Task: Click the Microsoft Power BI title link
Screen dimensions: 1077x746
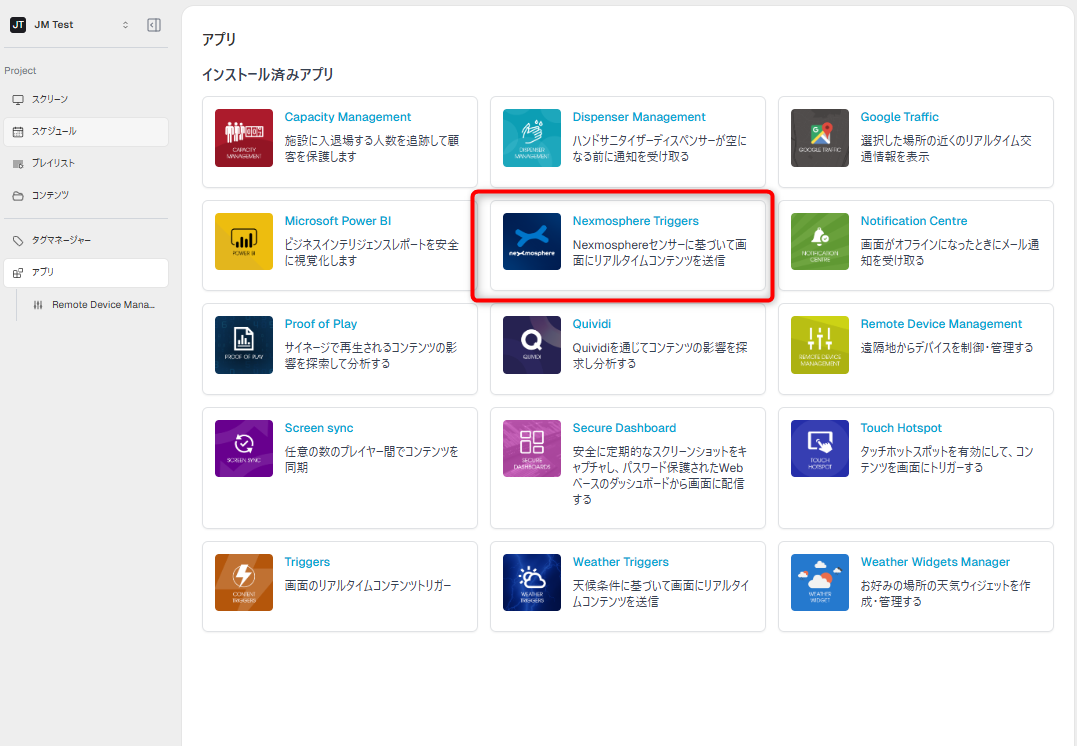Action: point(338,221)
